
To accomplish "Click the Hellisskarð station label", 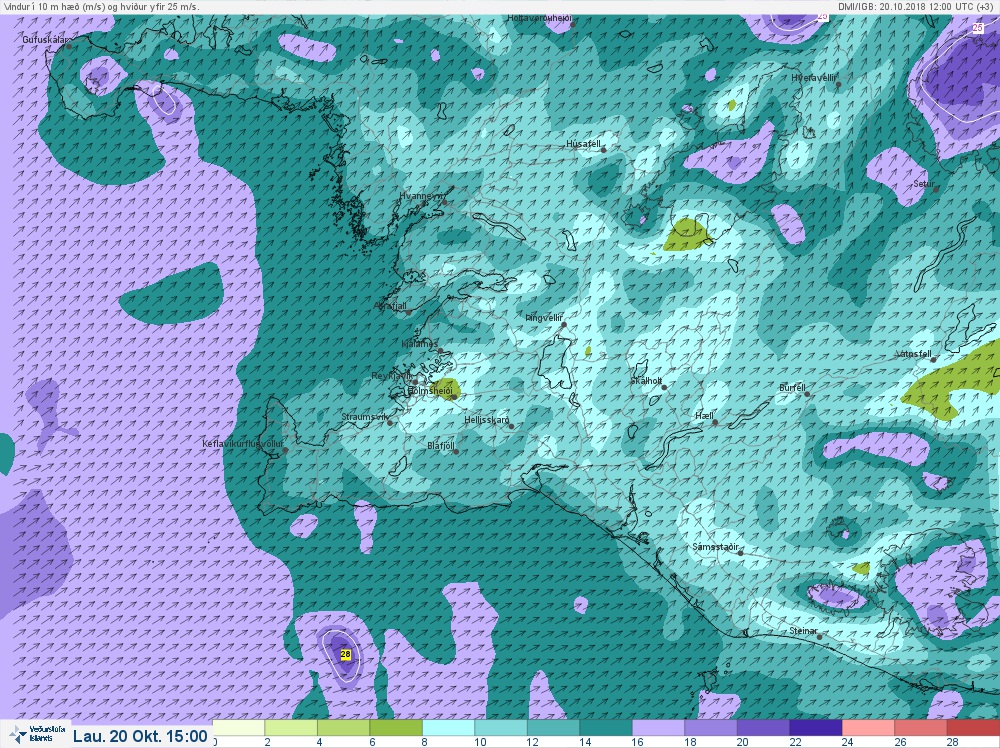I will pos(487,420).
